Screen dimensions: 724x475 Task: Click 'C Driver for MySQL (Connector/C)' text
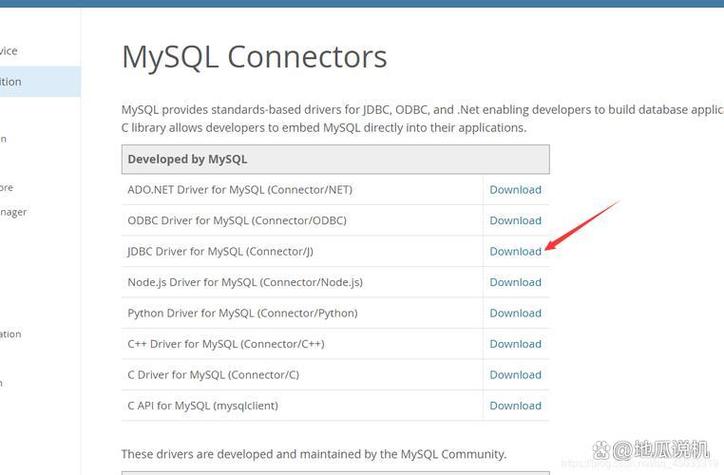pos(213,375)
